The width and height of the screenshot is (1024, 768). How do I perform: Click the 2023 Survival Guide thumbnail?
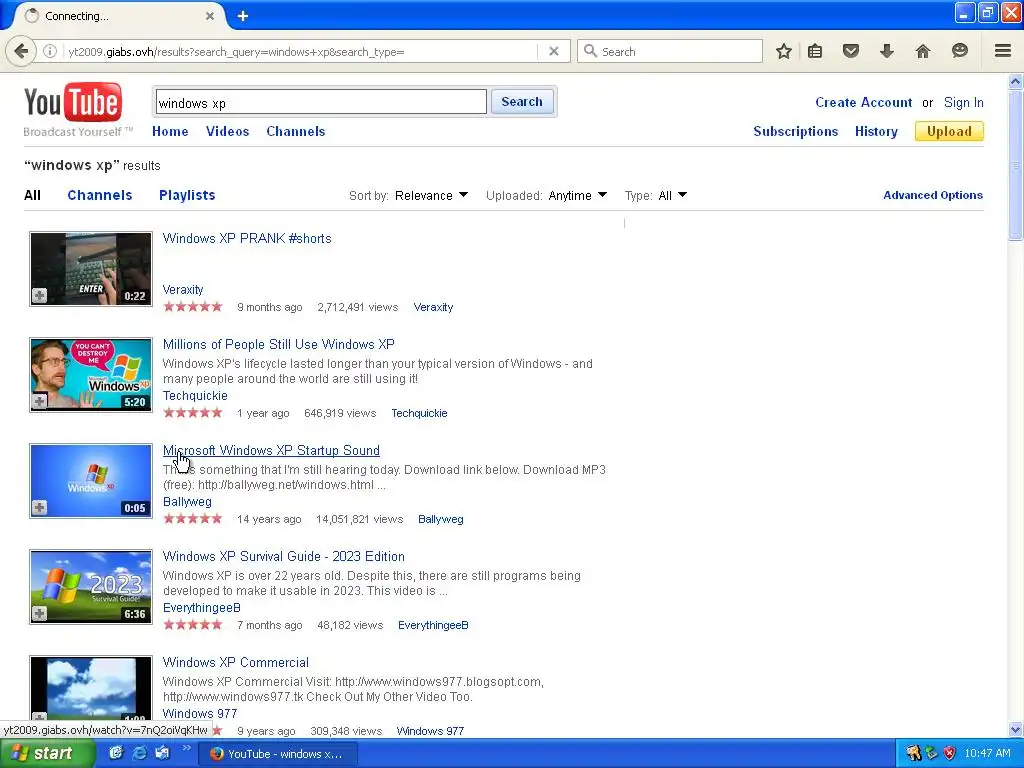(x=91, y=586)
